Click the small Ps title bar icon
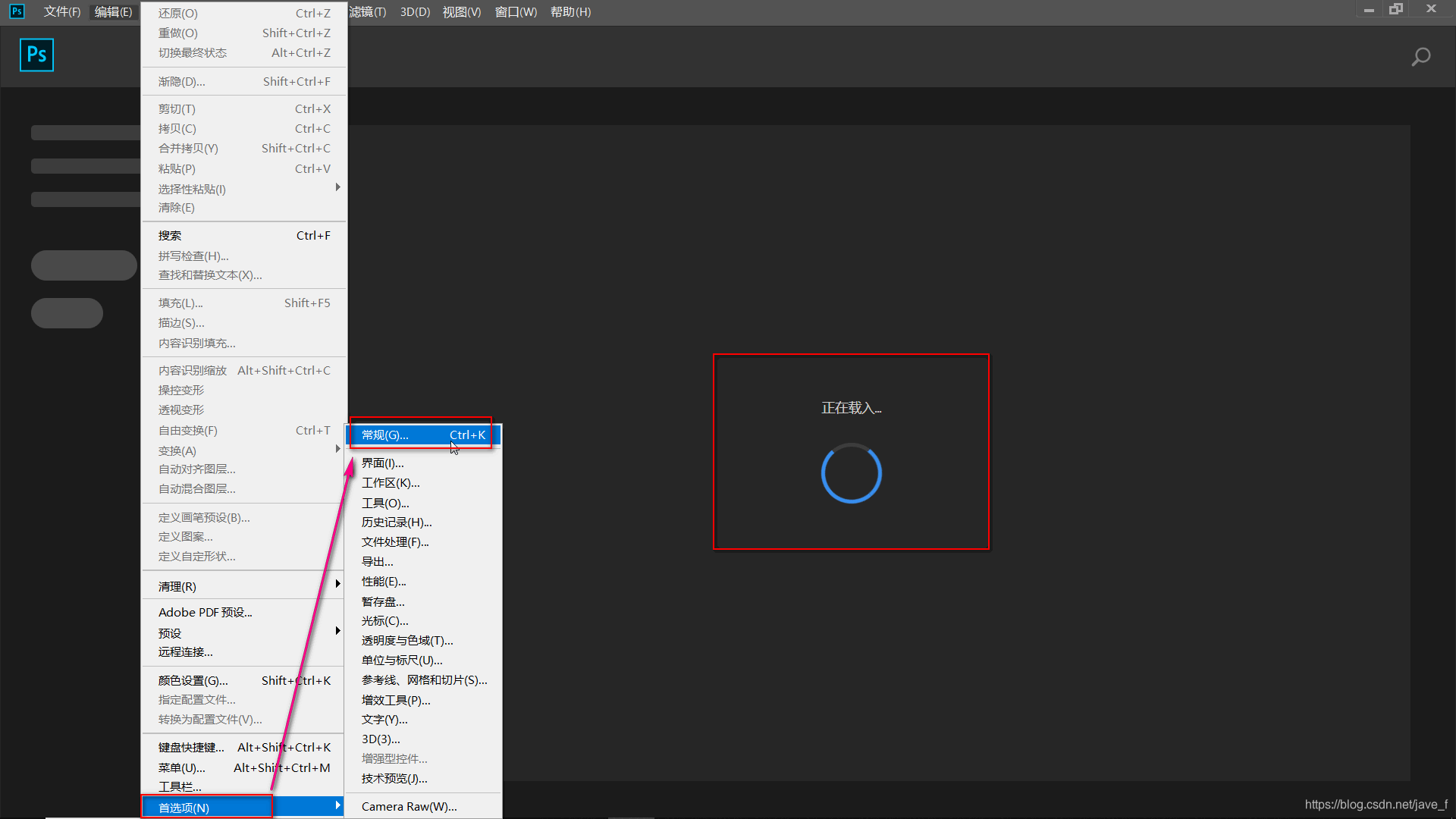Image resolution: width=1456 pixels, height=819 pixels. (17, 11)
